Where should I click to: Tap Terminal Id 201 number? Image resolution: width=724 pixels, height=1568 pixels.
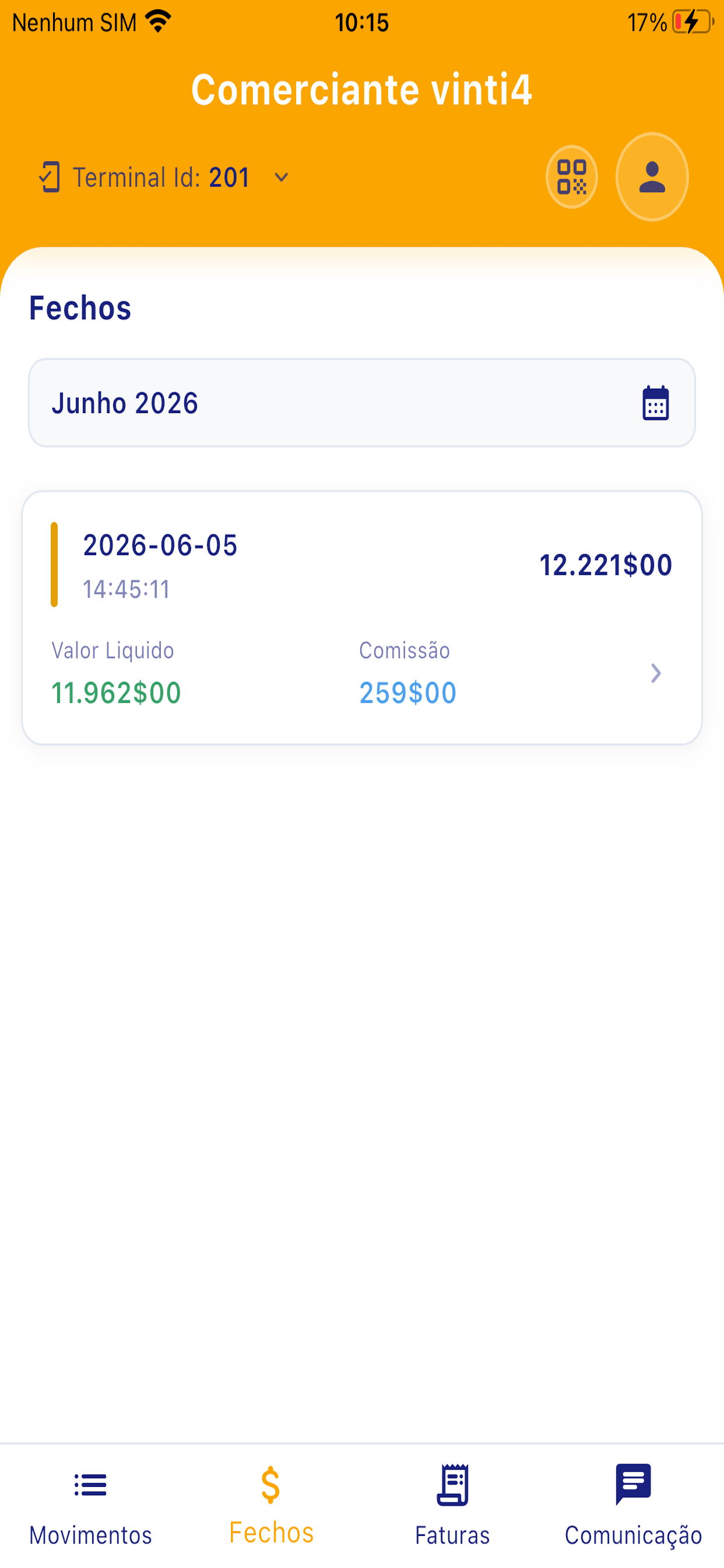[x=229, y=178]
